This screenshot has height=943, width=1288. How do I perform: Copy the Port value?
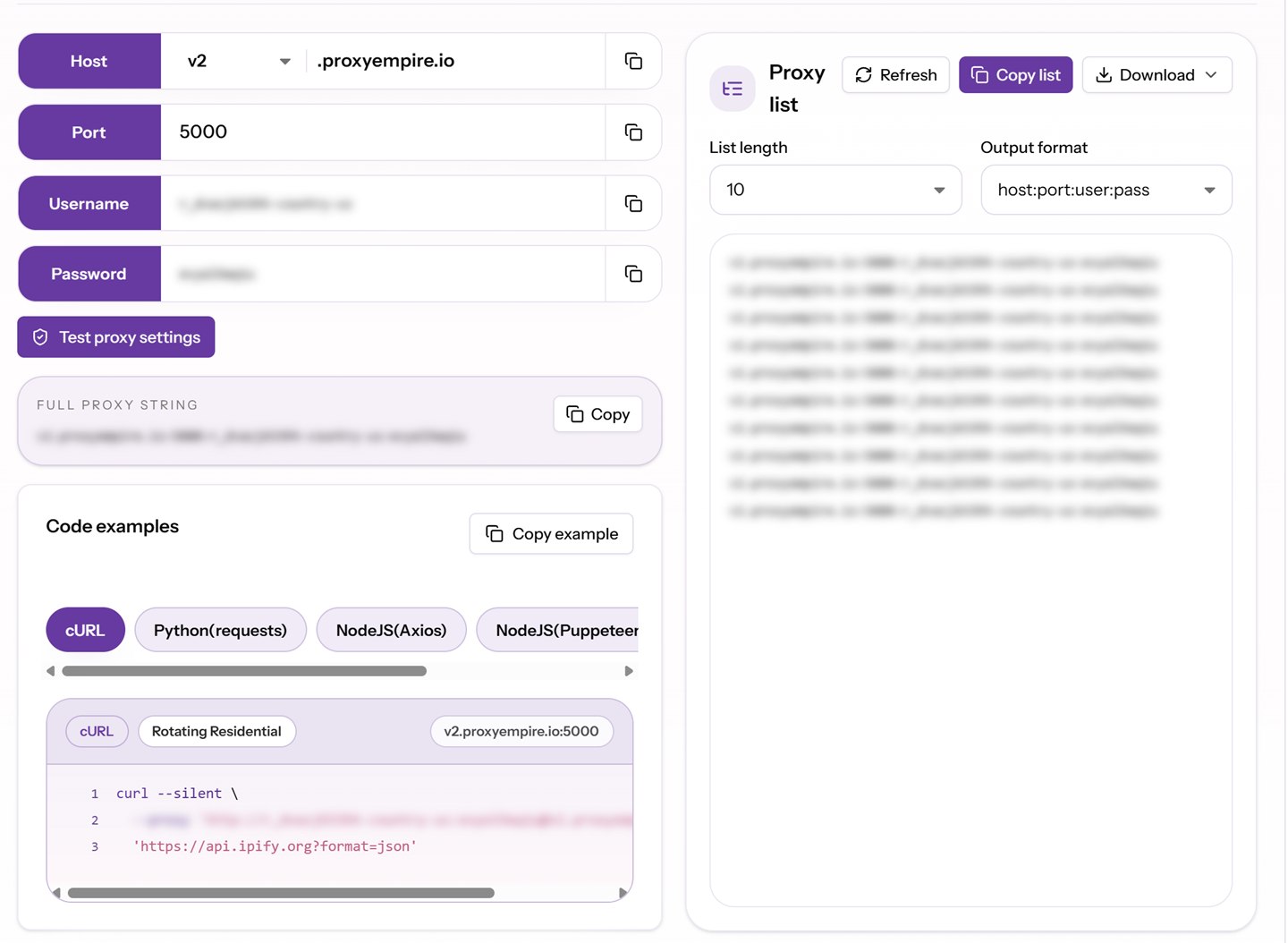[633, 132]
